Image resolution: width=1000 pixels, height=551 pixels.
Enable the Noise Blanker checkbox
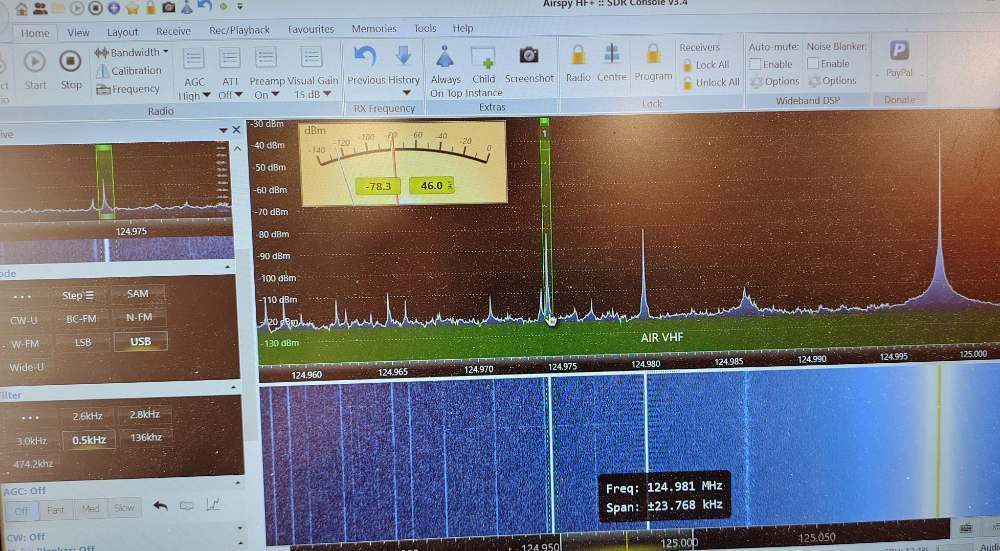click(814, 64)
